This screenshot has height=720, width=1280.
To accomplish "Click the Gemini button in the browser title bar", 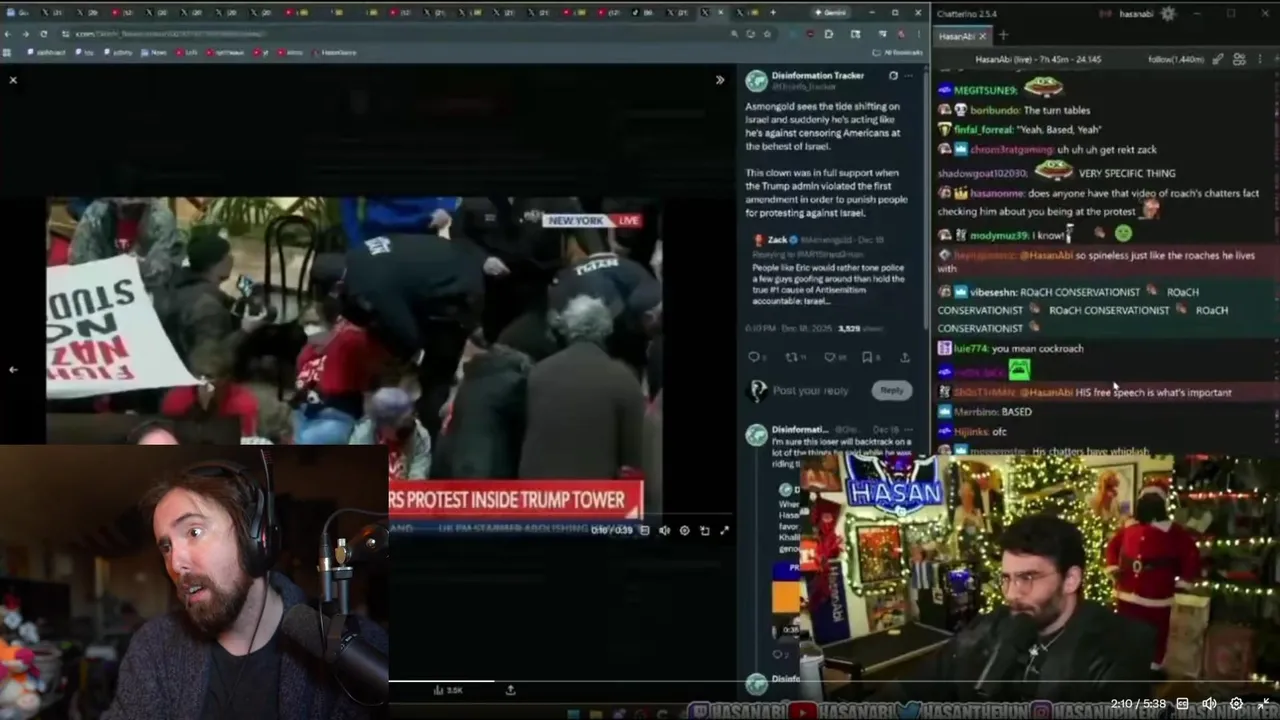I will point(833,12).
